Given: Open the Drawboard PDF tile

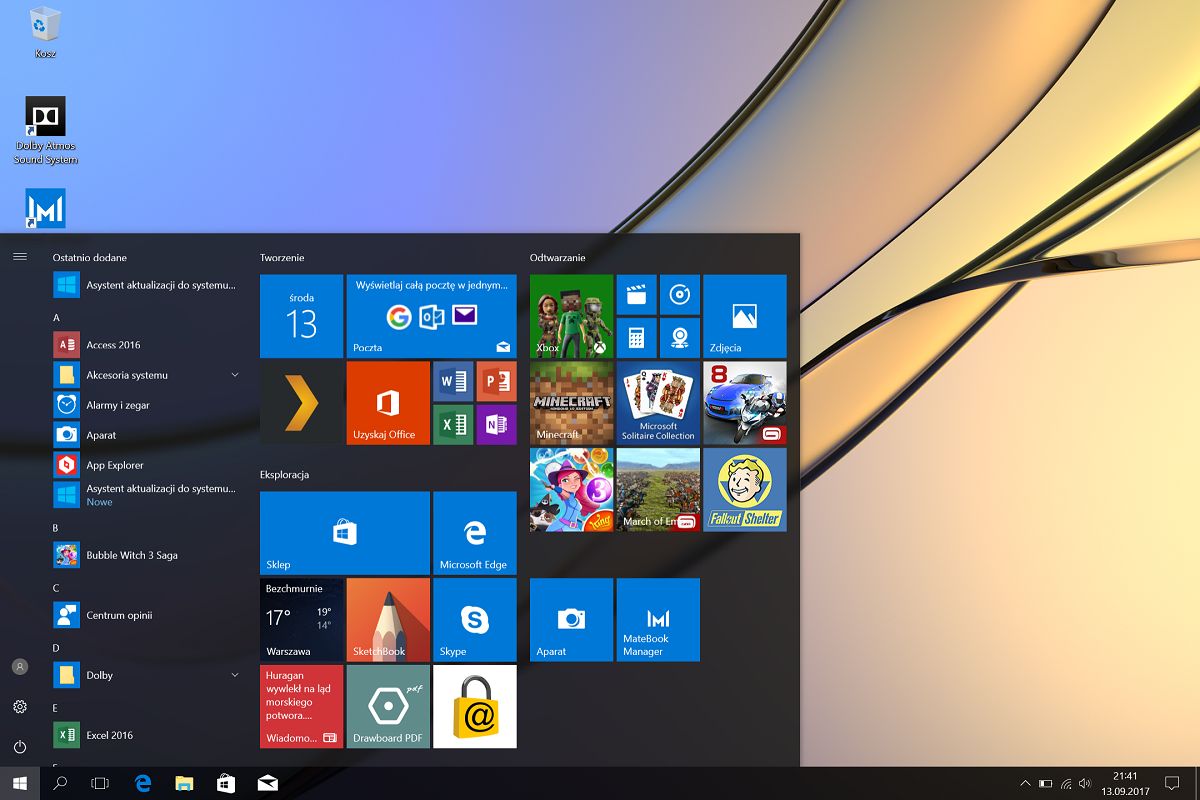Looking at the screenshot, I should point(388,706).
